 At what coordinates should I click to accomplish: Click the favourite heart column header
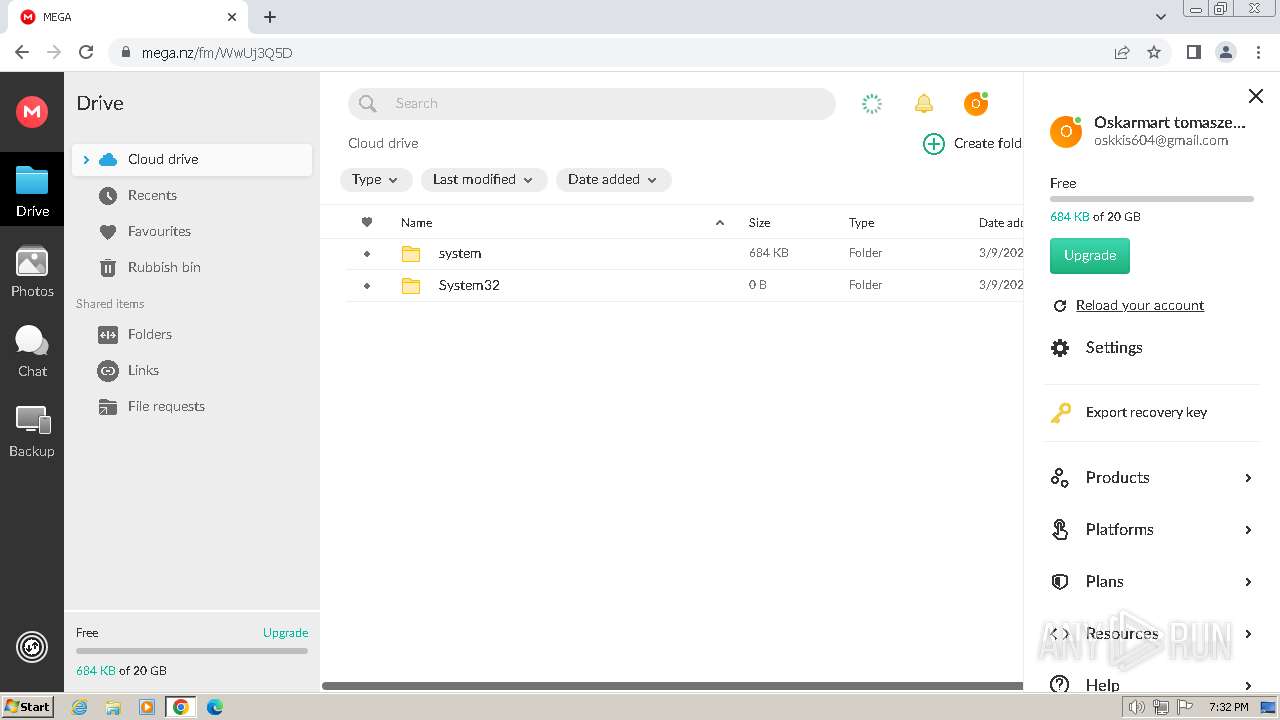tap(367, 222)
